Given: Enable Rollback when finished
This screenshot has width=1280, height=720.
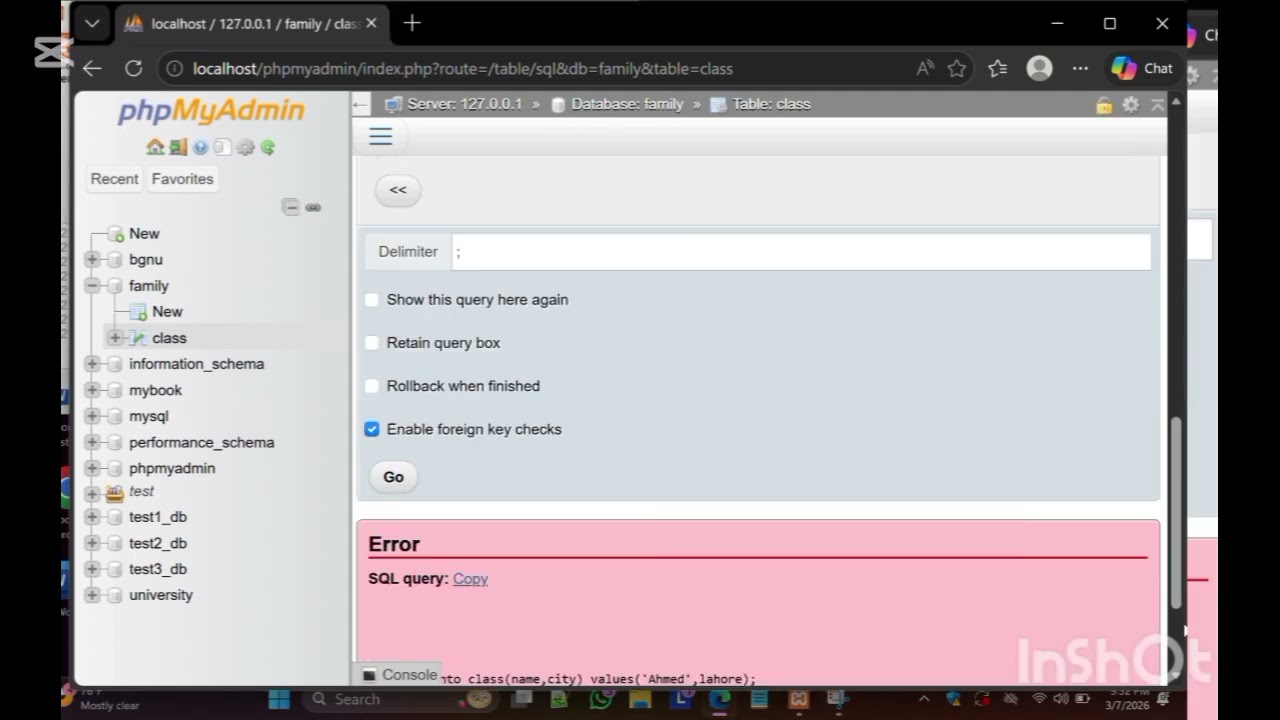Looking at the screenshot, I should pyautogui.click(x=372, y=386).
